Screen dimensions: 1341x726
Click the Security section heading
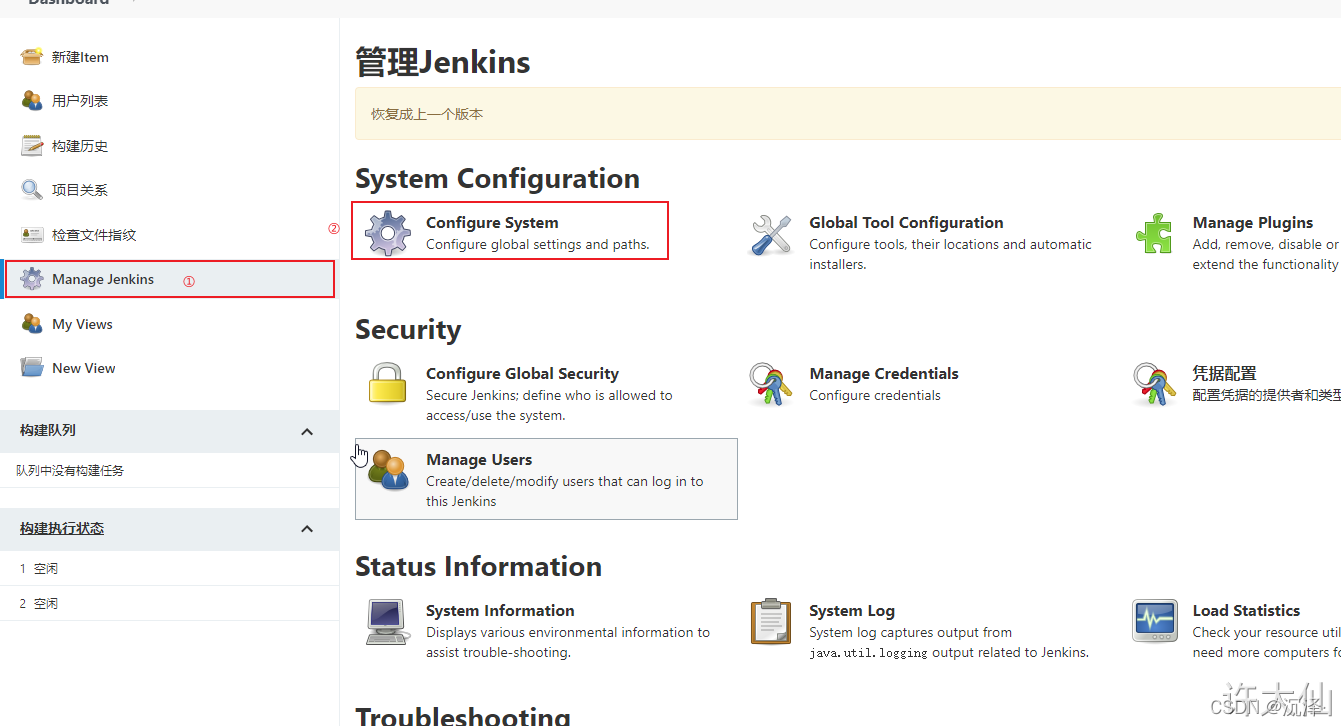click(x=408, y=330)
